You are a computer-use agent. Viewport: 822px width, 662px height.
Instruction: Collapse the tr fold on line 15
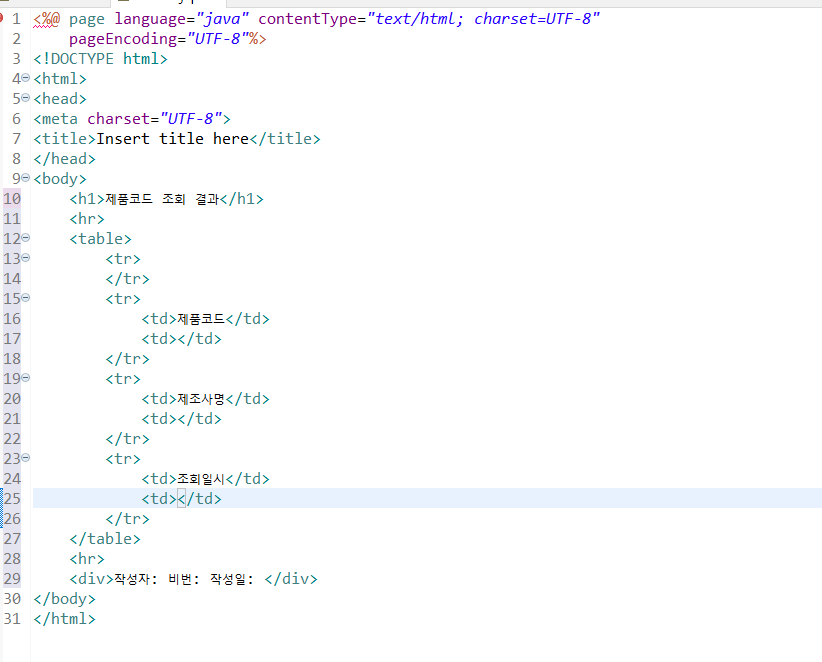coord(25,298)
